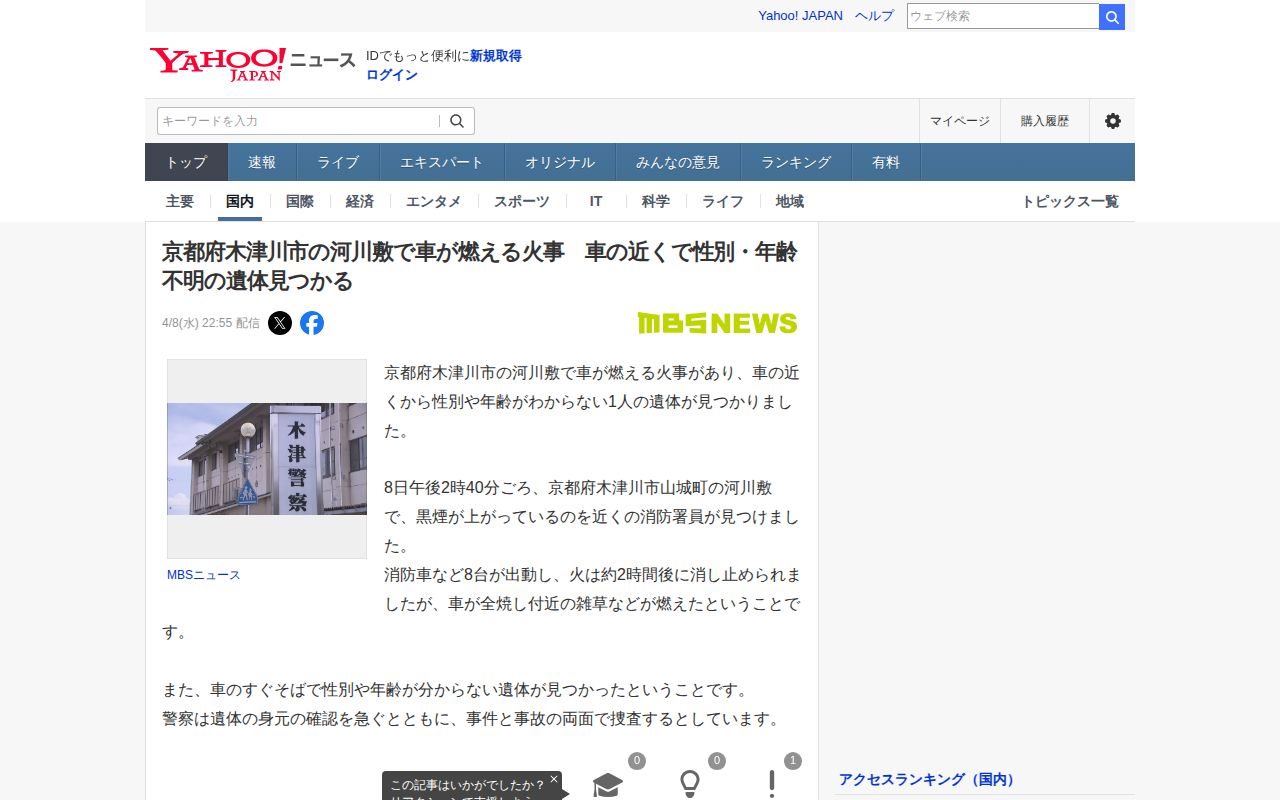
Task: Click the MBS NEWS logo
Action: 717,323
